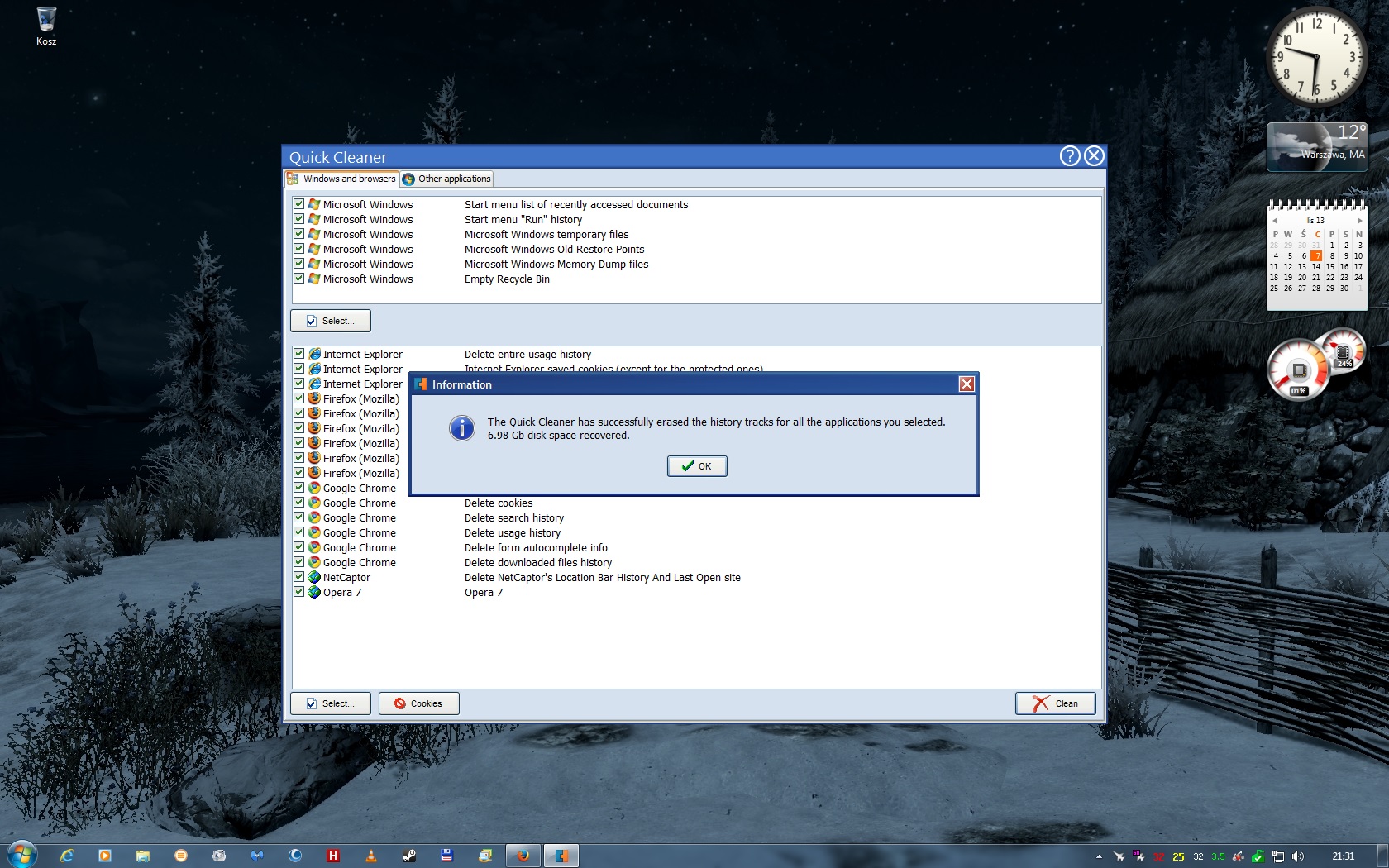Toggle NetCaptor checkbox

pos(299,577)
